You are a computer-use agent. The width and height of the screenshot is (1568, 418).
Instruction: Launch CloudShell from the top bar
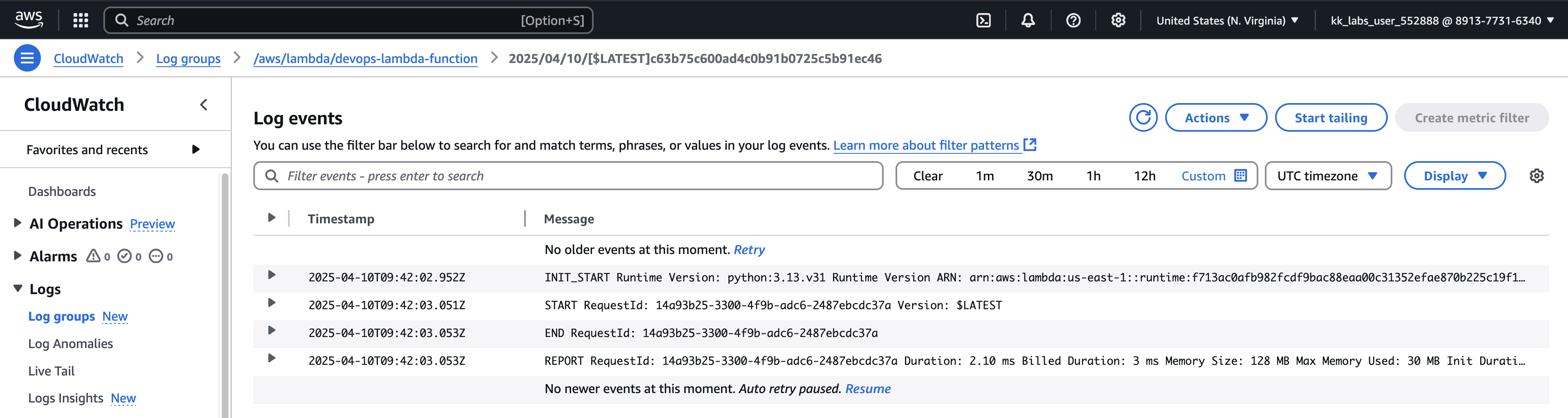click(x=983, y=21)
